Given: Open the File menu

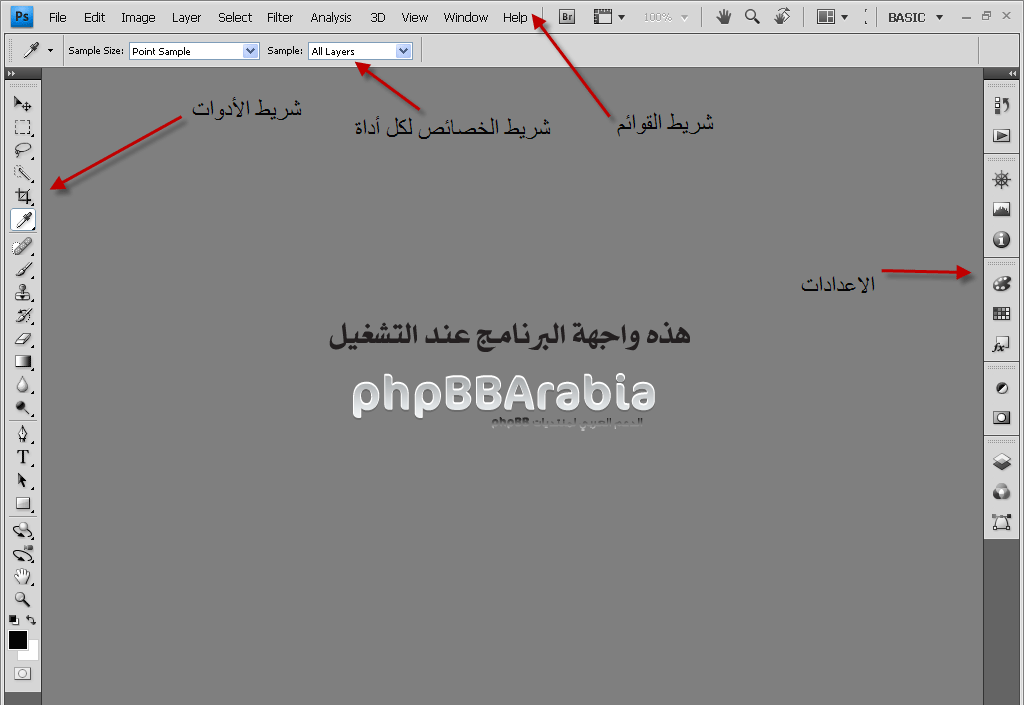Looking at the screenshot, I should (57, 18).
